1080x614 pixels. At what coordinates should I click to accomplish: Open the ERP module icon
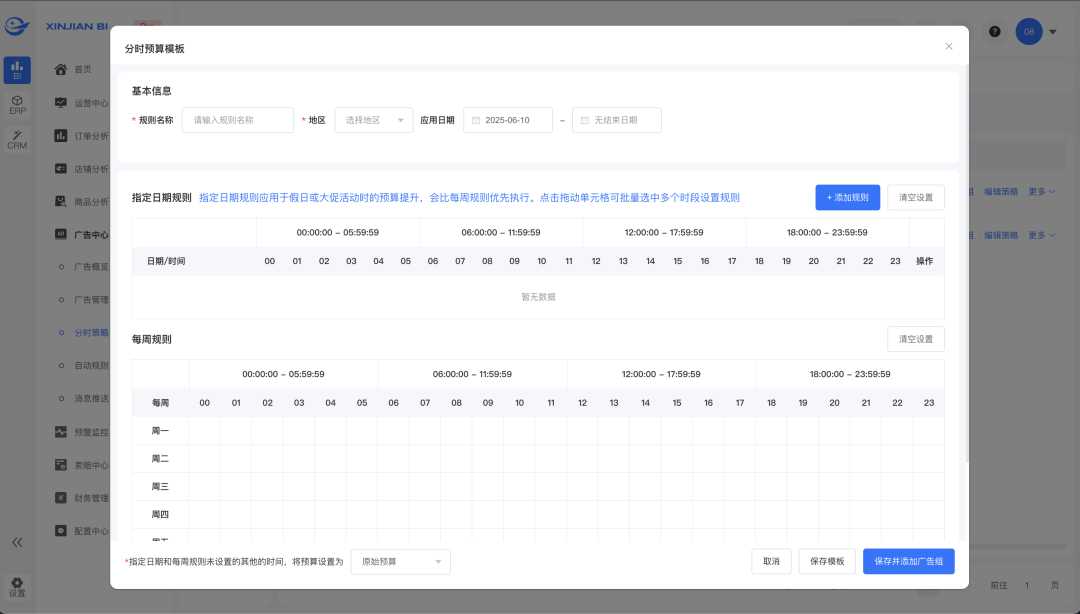click(x=17, y=105)
